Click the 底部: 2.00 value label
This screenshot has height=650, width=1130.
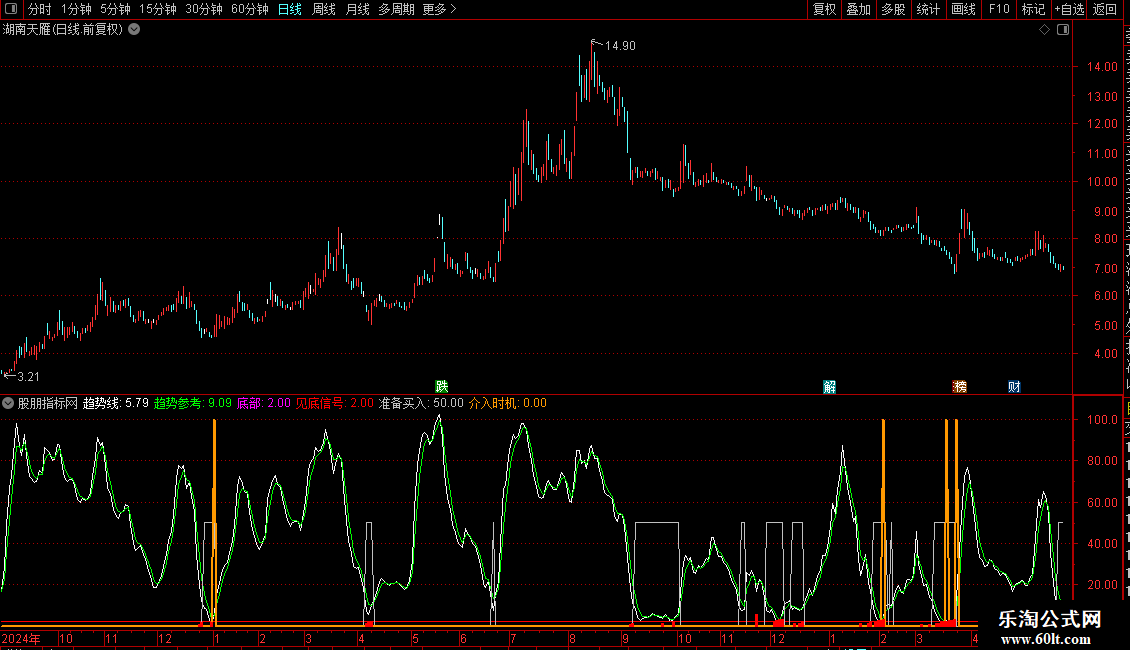pos(264,404)
